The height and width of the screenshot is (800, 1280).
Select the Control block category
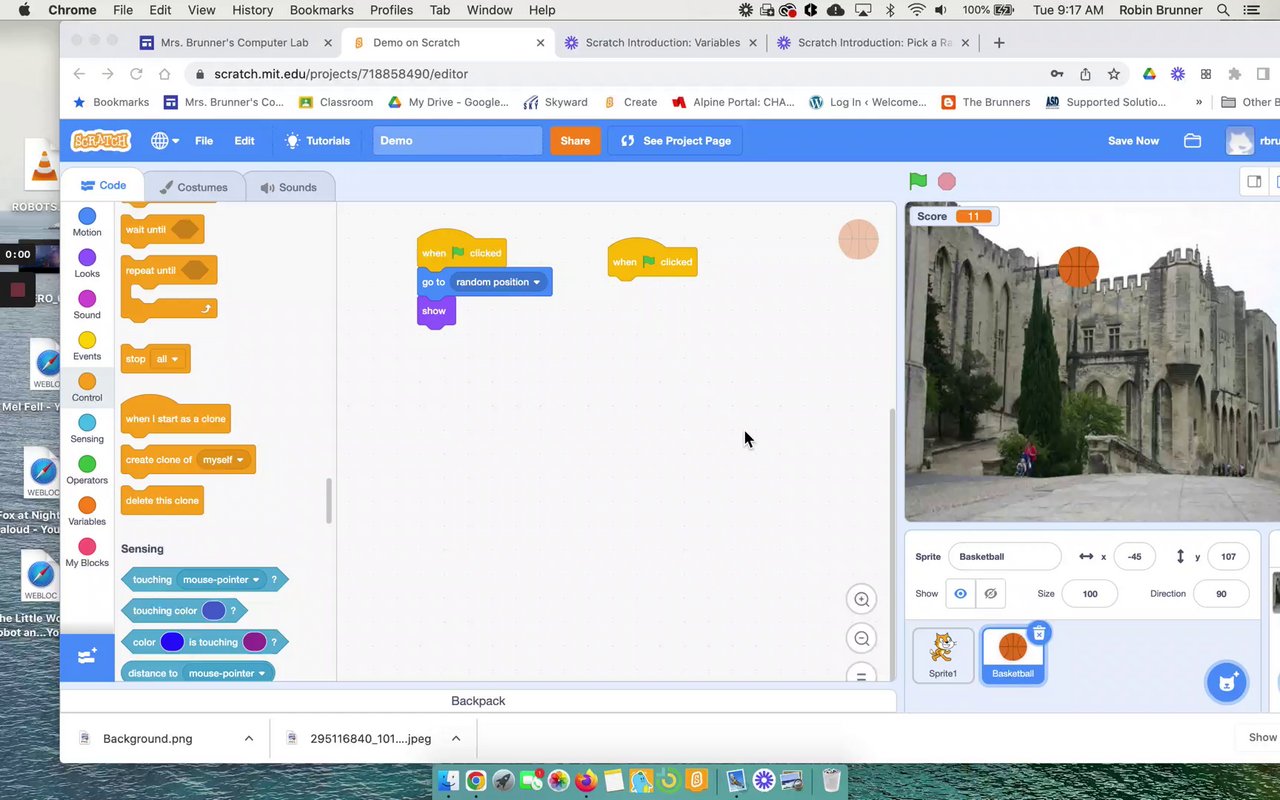point(87,387)
